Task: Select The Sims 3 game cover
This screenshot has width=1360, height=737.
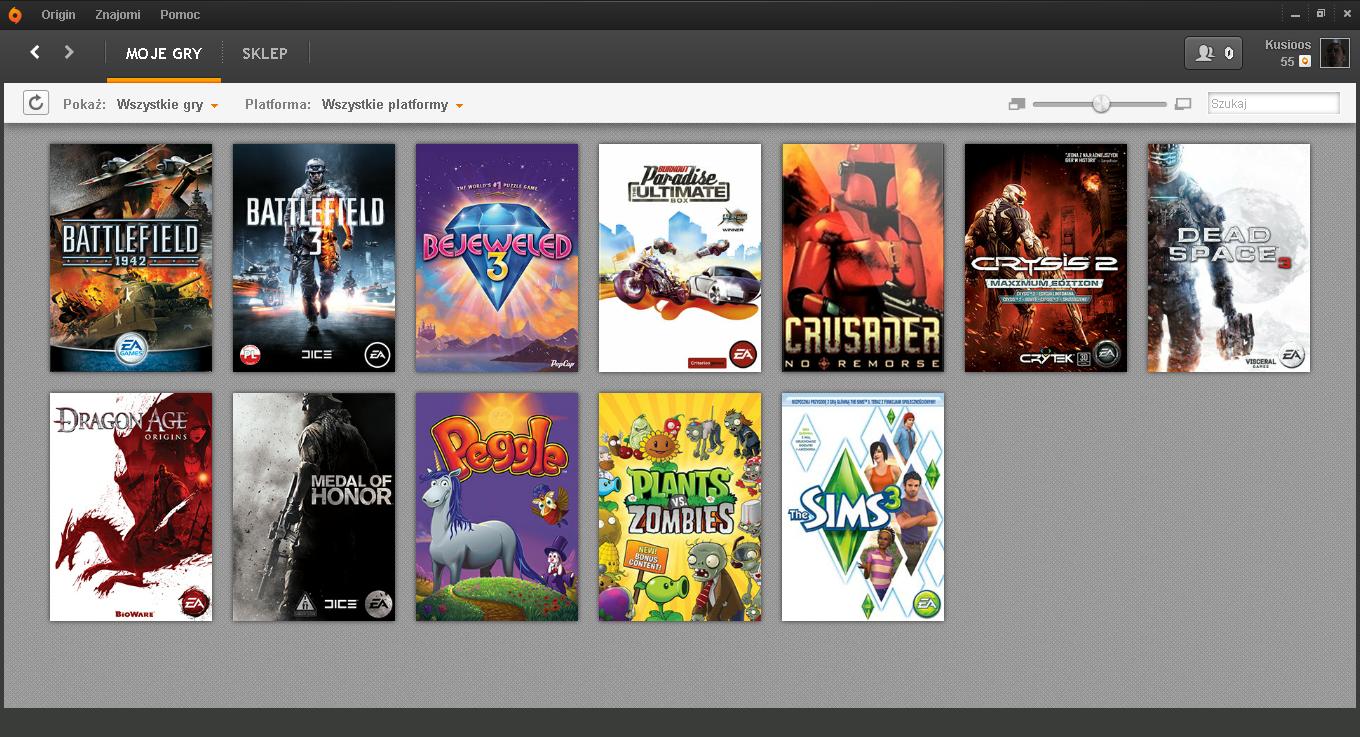Action: [863, 507]
